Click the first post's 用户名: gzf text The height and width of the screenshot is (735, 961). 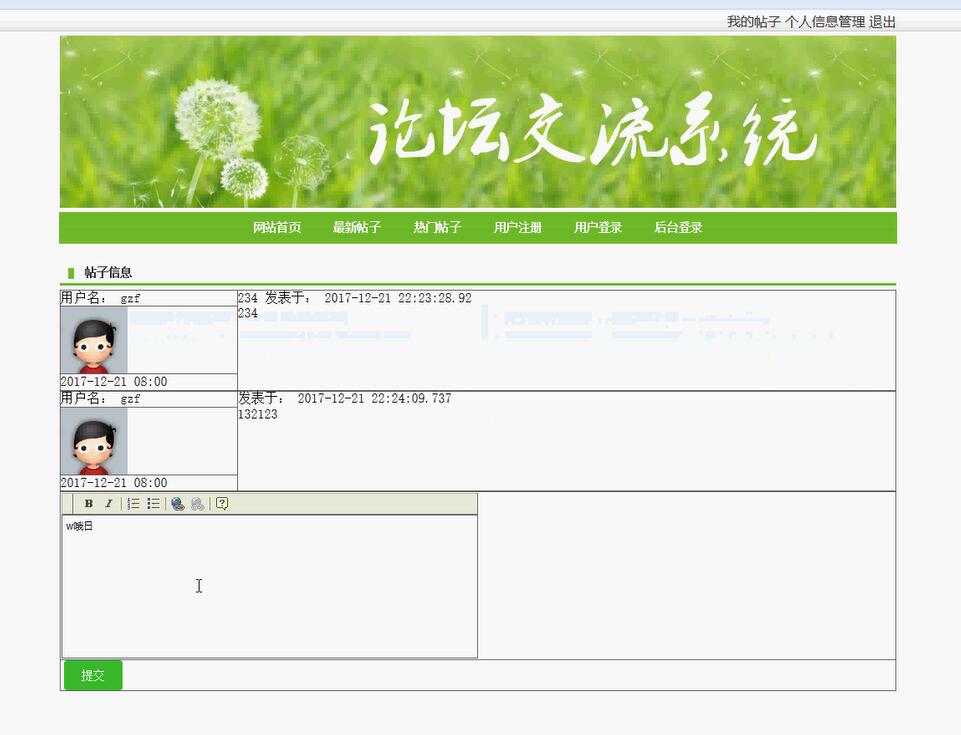point(101,298)
